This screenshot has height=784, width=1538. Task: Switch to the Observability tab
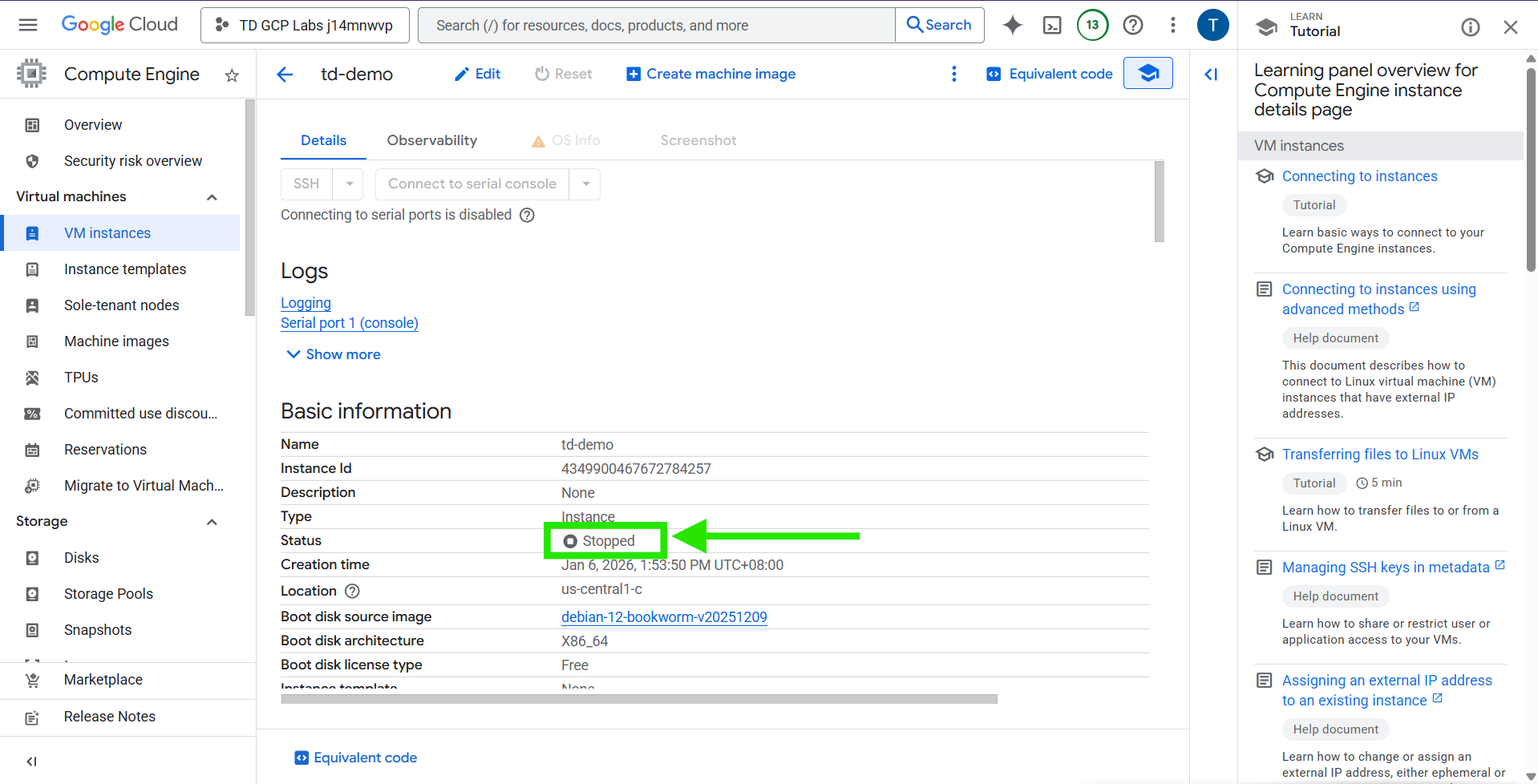[431, 140]
